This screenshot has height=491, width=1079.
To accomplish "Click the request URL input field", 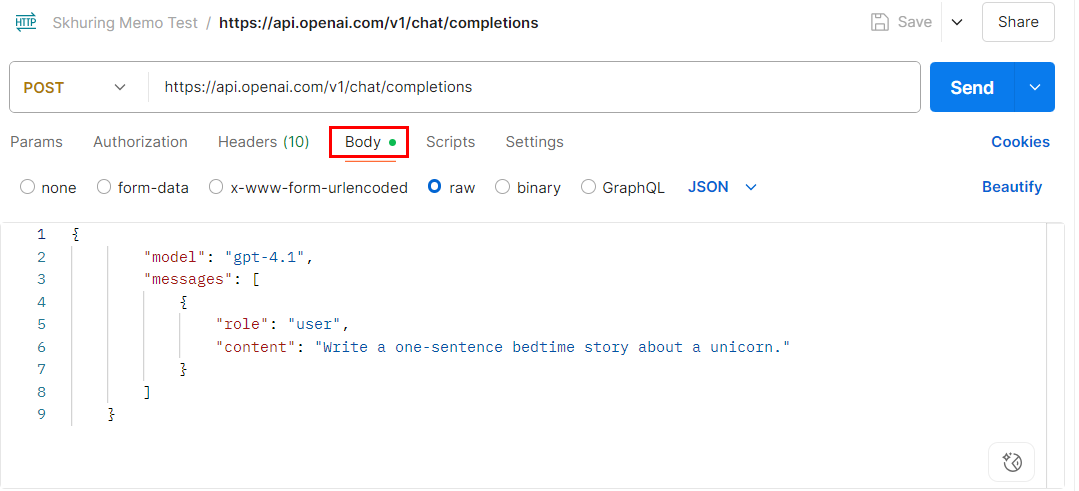I will pos(533,87).
